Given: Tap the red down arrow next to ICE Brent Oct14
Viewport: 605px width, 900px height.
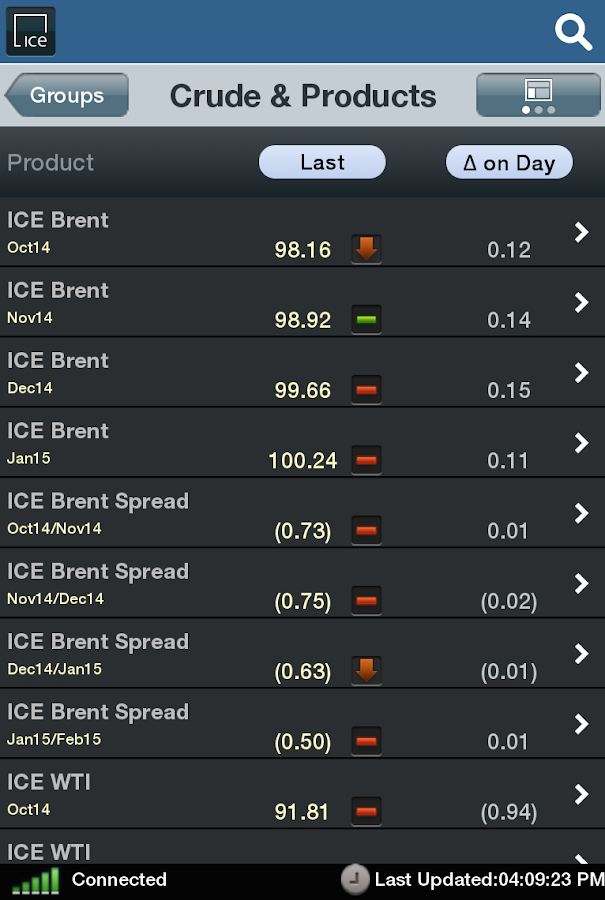Looking at the screenshot, I should click(x=366, y=248).
